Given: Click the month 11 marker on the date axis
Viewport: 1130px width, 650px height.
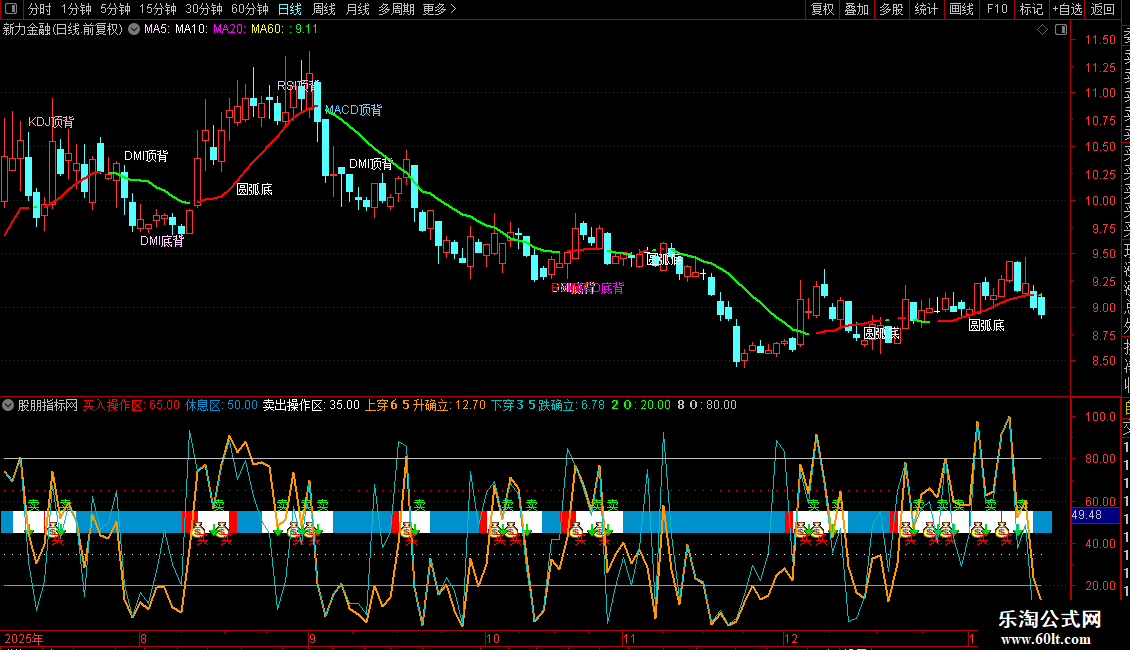Looking at the screenshot, I should [629, 638].
